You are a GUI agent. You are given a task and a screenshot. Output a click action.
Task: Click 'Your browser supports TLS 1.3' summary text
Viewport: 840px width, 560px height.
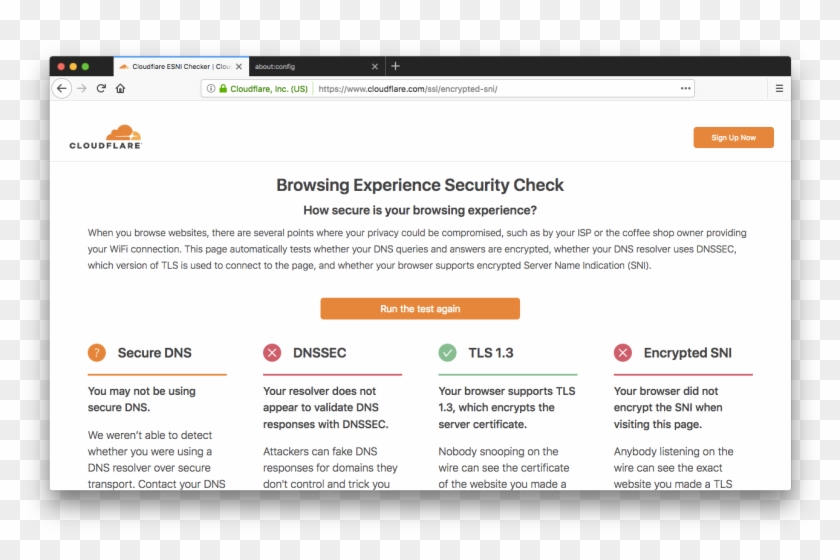pyautogui.click(x=507, y=407)
